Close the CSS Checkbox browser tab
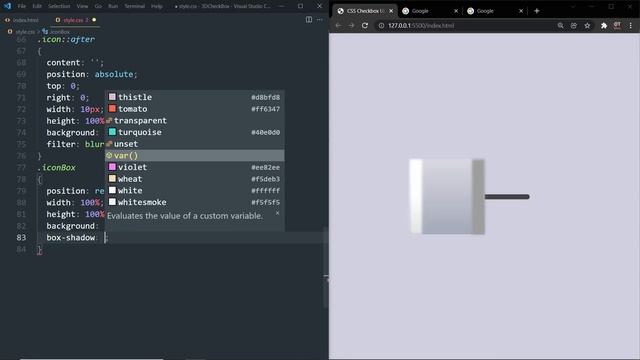640x360 pixels. pos(391,11)
